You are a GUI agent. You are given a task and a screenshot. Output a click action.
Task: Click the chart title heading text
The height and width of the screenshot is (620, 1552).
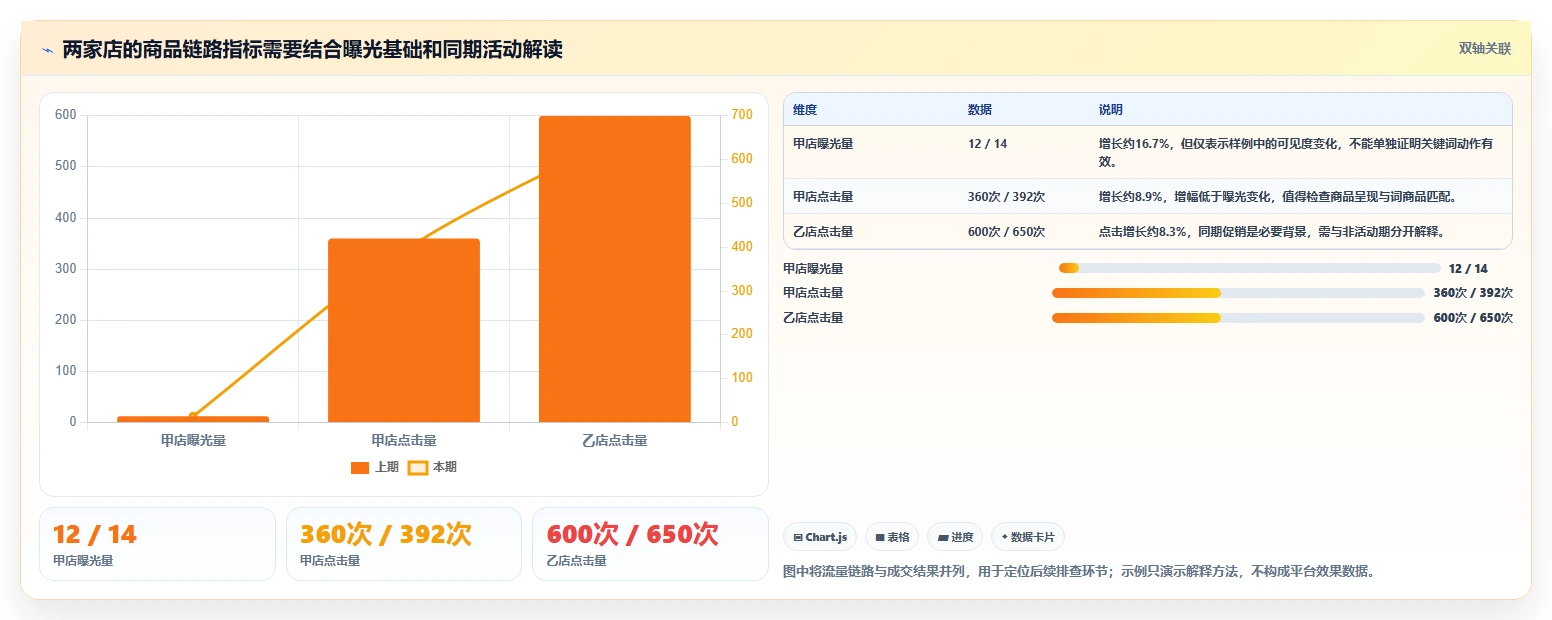click(x=312, y=49)
